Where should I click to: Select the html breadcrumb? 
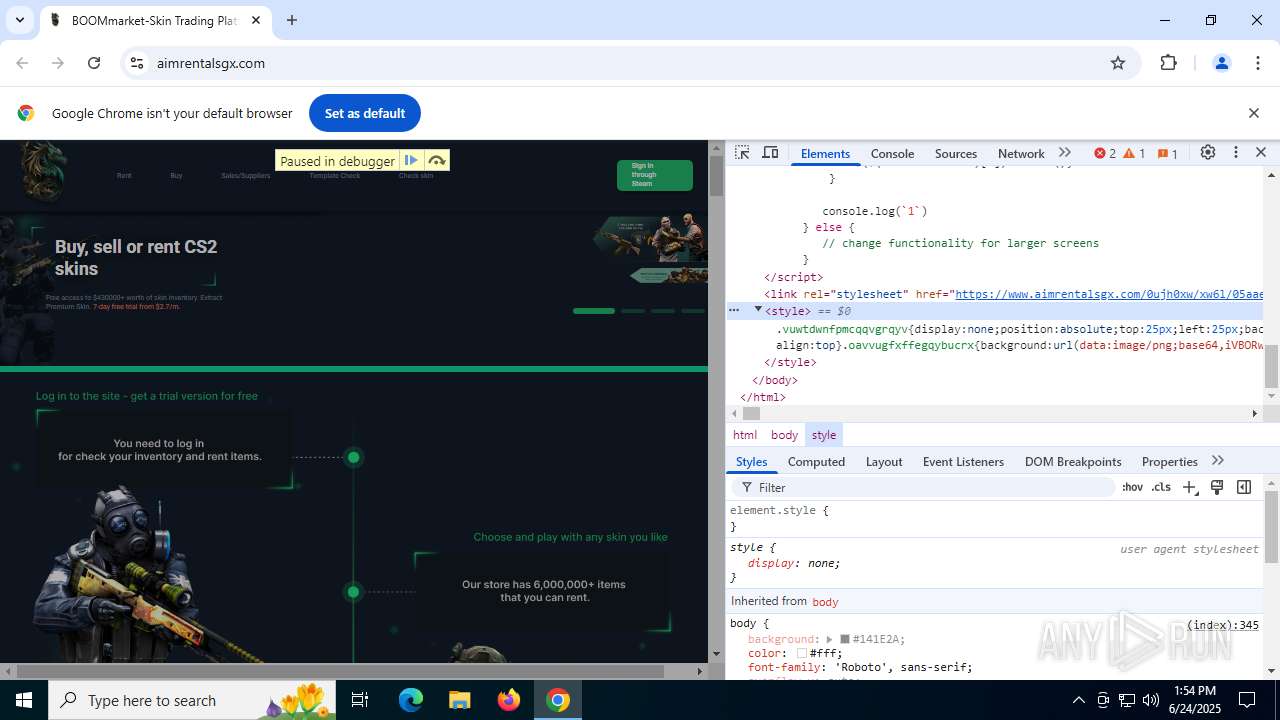(745, 435)
